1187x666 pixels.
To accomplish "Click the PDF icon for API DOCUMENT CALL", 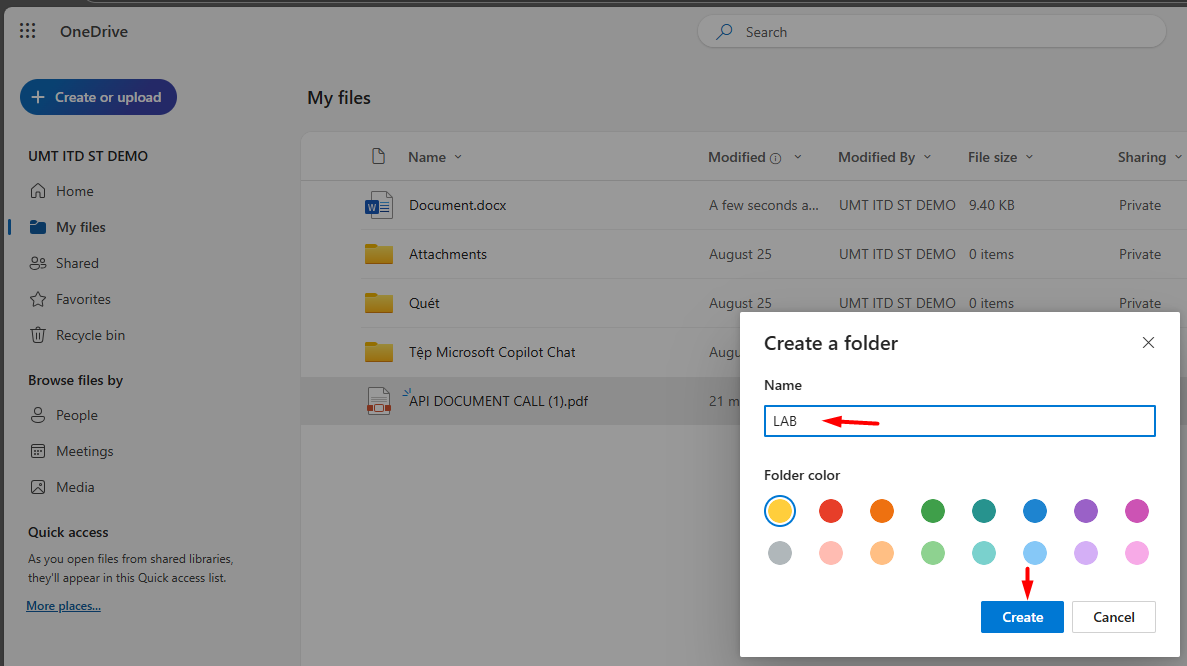I will tap(379, 401).
